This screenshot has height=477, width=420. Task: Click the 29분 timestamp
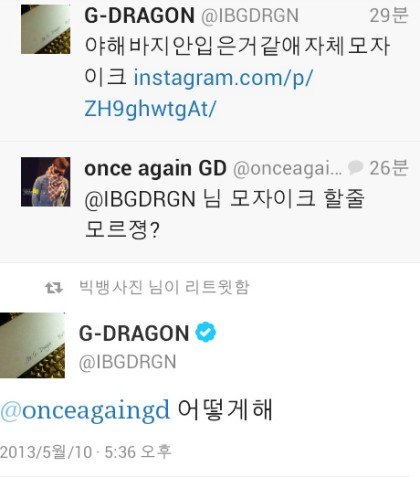click(x=389, y=15)
